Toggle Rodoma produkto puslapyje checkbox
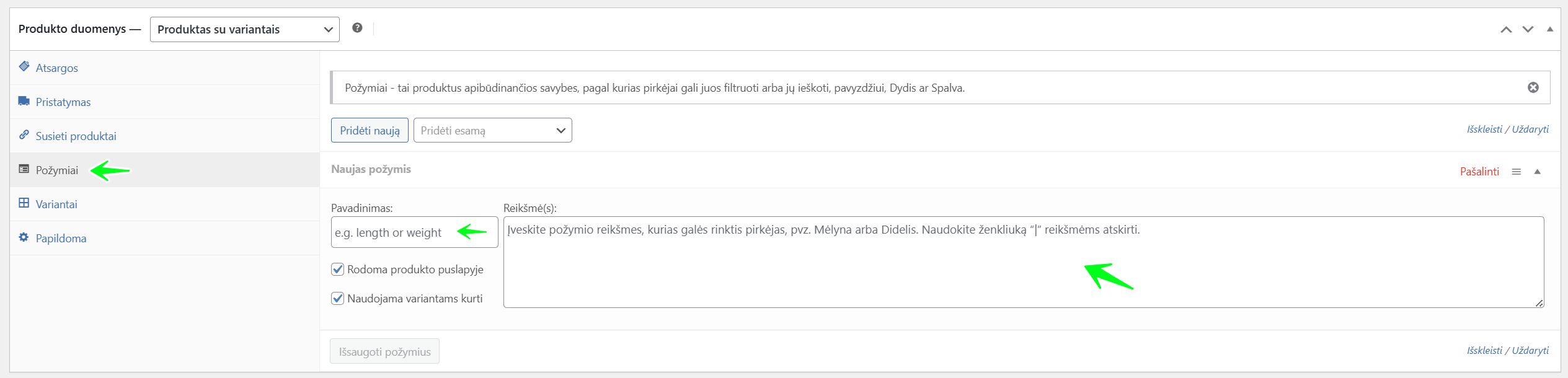Viewport: 1568px width, 378px height. pyautogui.click(x=338, y=269)
